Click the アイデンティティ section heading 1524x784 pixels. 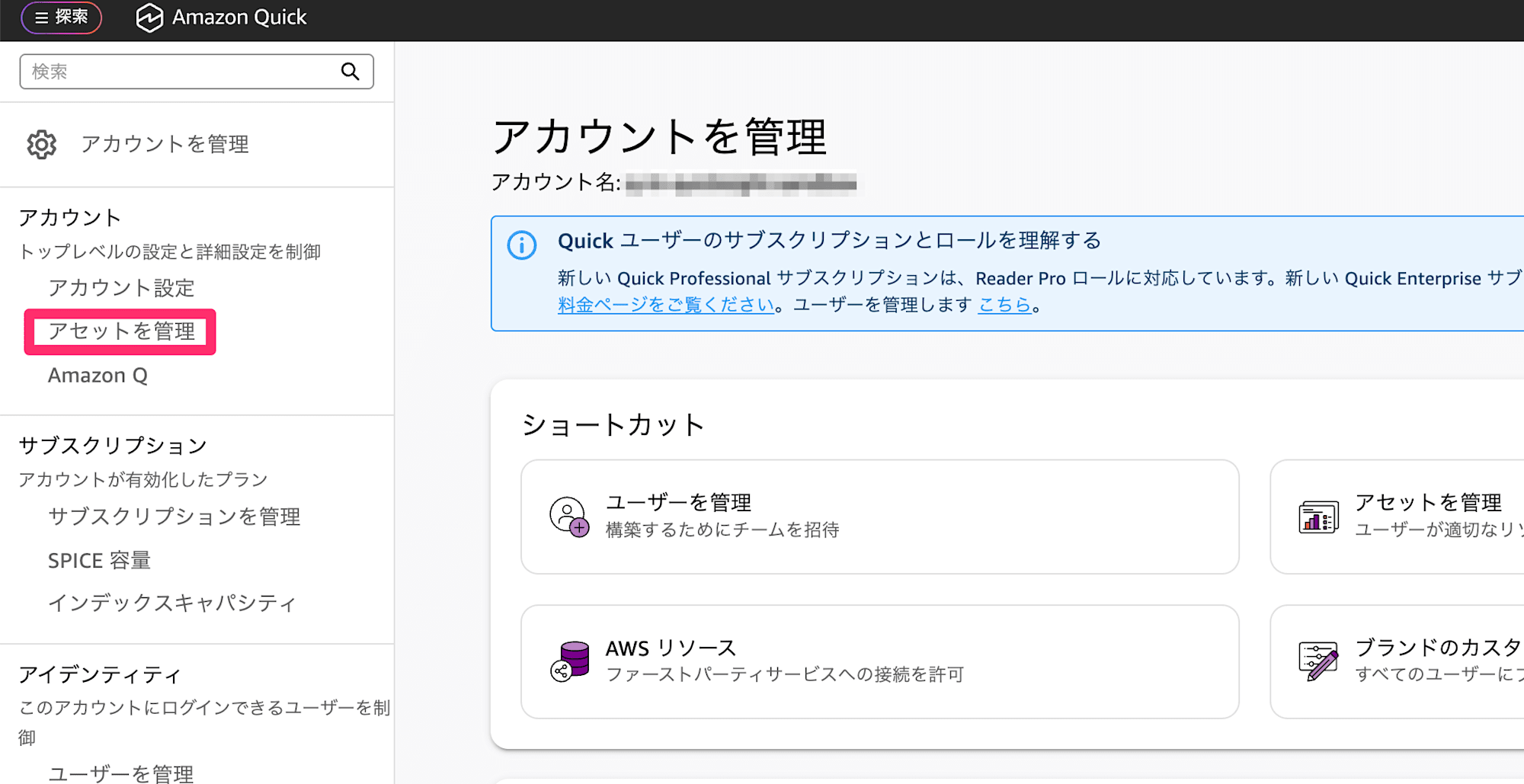tap(99, 675)
